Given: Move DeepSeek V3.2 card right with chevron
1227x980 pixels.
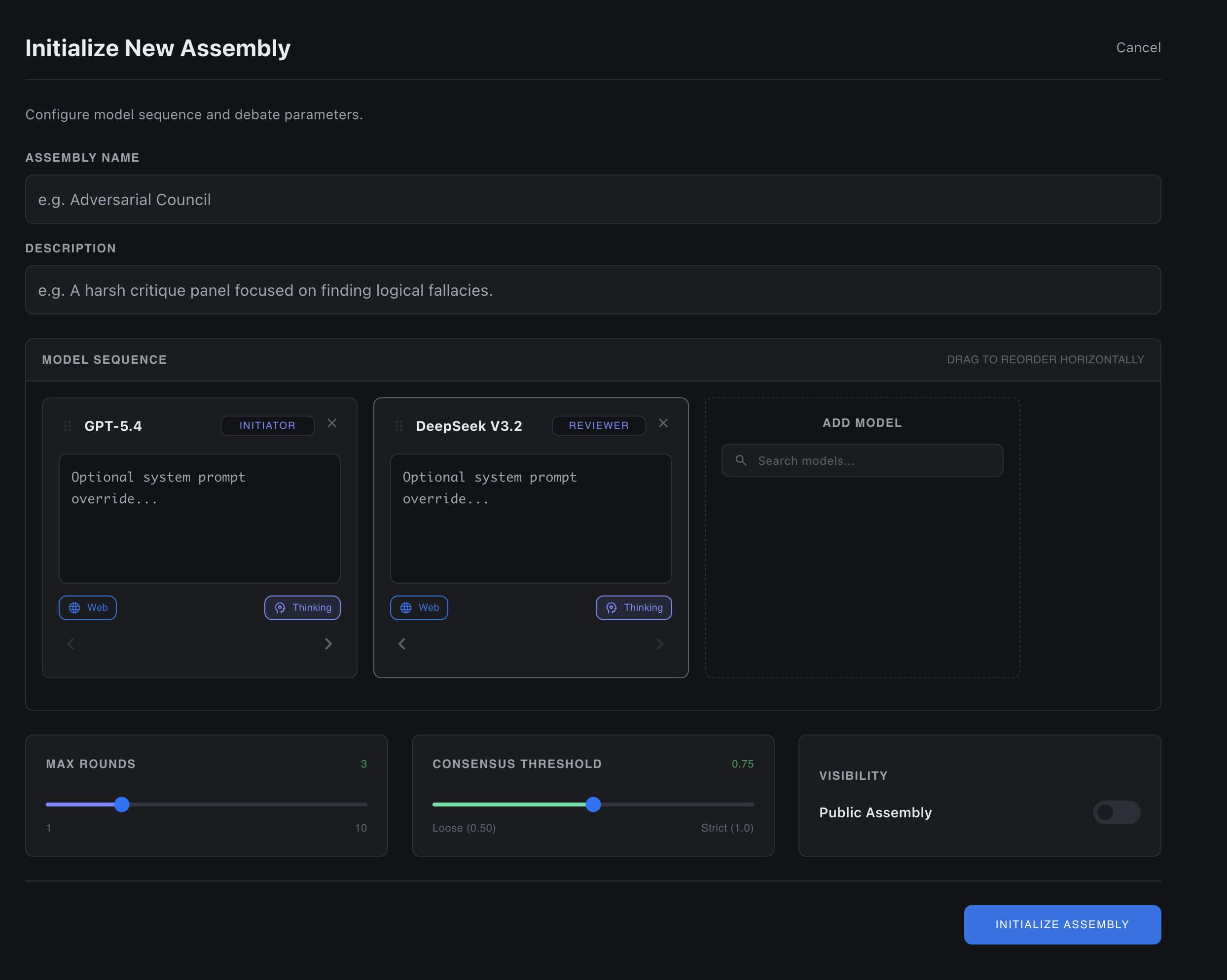Looking at the screenshot, I should pos(659,644).
